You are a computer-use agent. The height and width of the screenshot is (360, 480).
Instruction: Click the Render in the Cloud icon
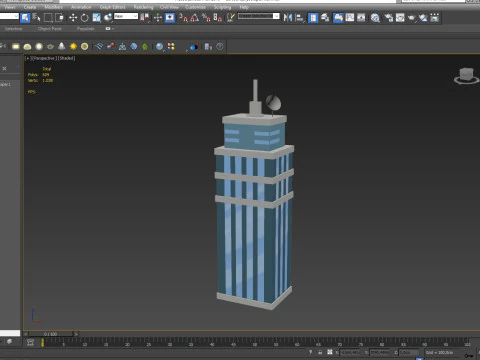pos(423,17)
